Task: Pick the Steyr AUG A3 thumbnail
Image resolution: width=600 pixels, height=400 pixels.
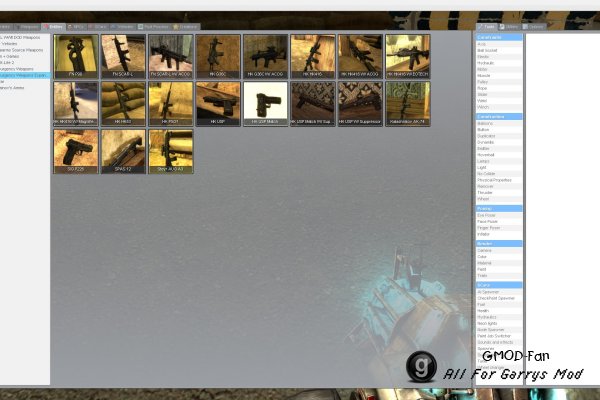Action: click(171, 151)
